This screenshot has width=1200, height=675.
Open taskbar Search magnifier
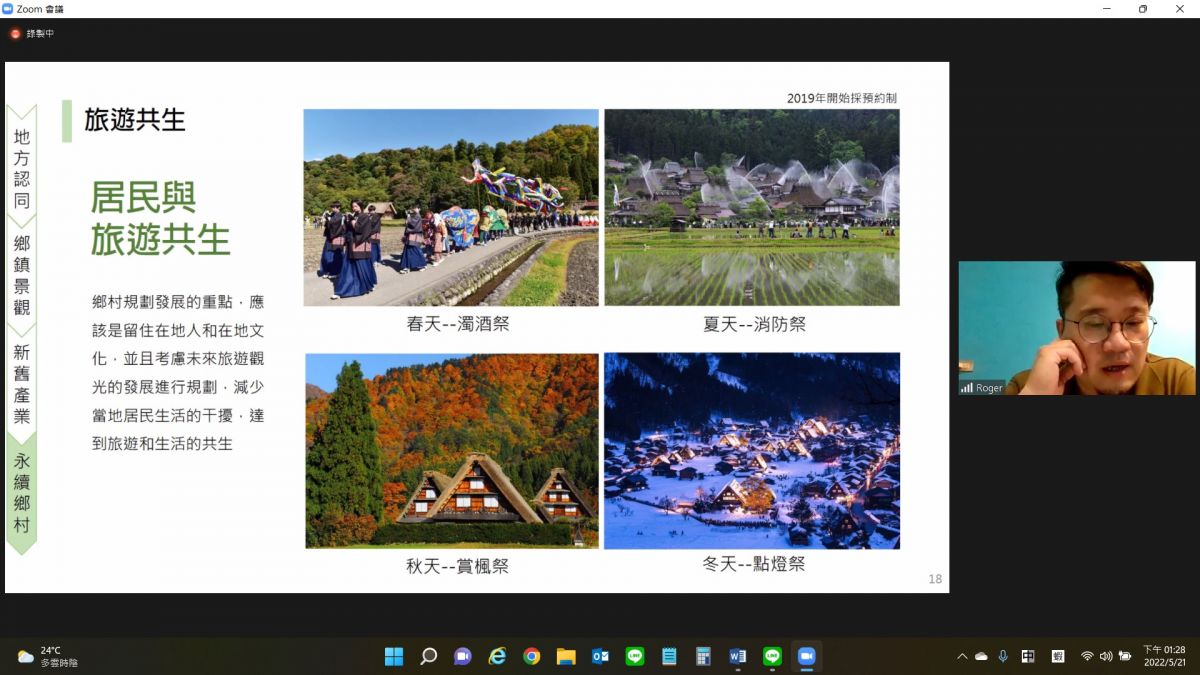coord(428,656)
